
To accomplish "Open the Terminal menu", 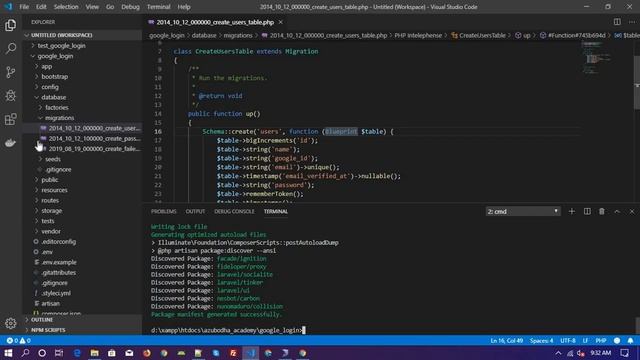I will coord(158,7).
